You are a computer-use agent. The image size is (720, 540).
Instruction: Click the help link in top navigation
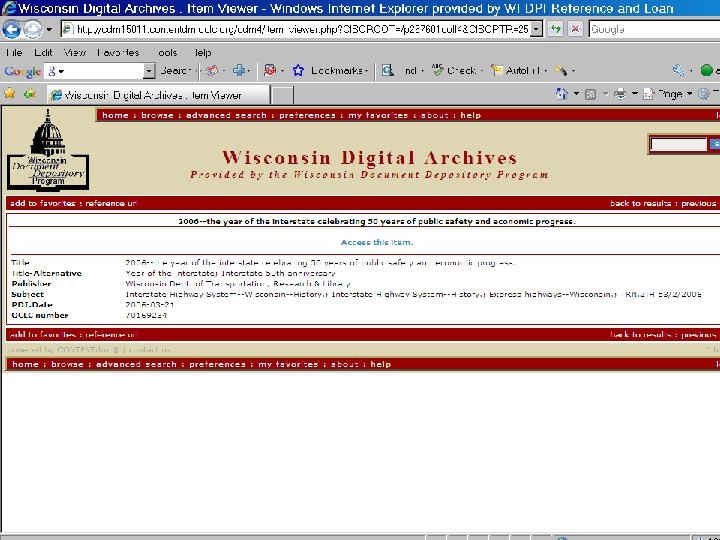pos(471,115)
